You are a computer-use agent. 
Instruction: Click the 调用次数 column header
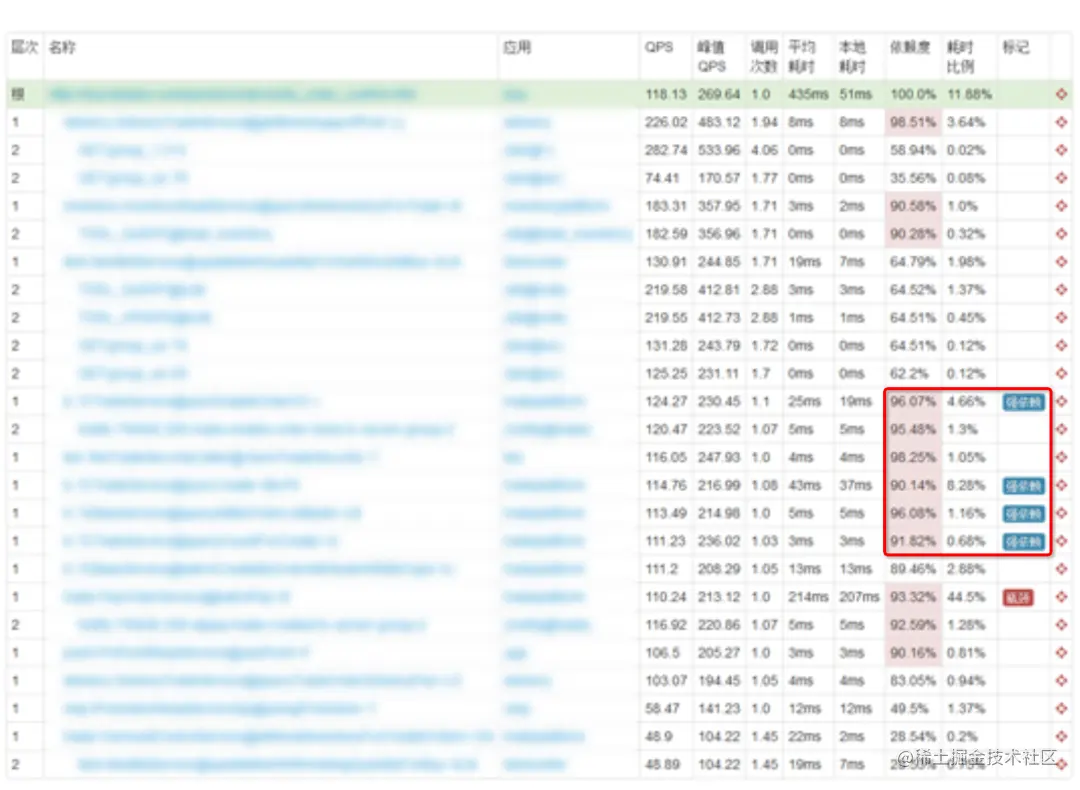coord(764,56)
